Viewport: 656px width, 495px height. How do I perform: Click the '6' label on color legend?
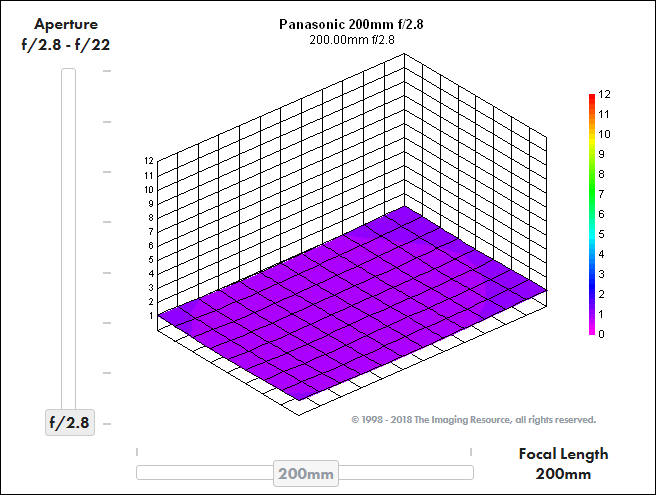coord(601,214)
